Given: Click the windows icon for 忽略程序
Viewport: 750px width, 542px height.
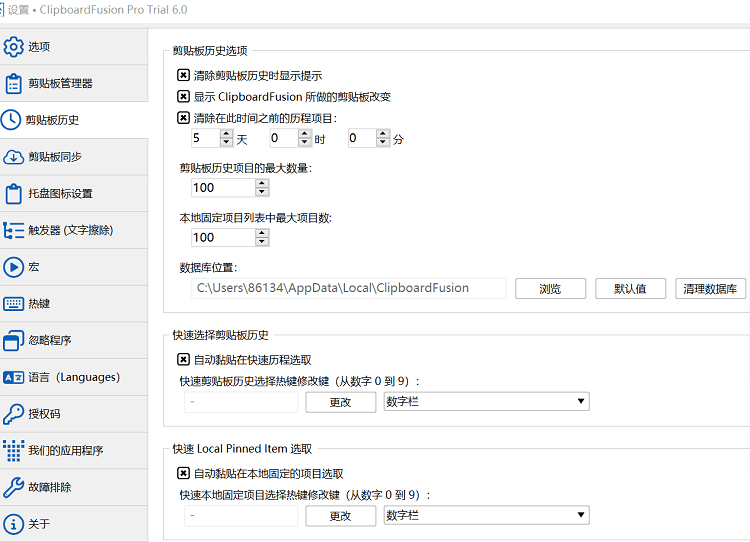Looking at the screenshot, I should [x=13, y=341].
